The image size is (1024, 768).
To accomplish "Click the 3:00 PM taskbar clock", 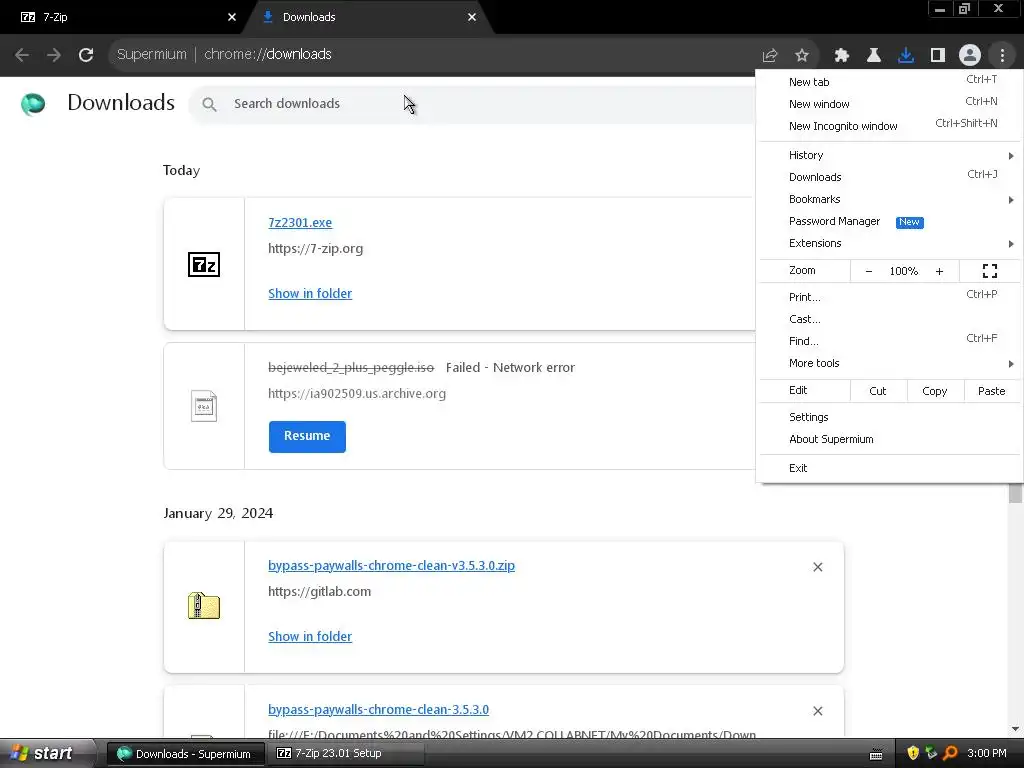I will [986, 753].
